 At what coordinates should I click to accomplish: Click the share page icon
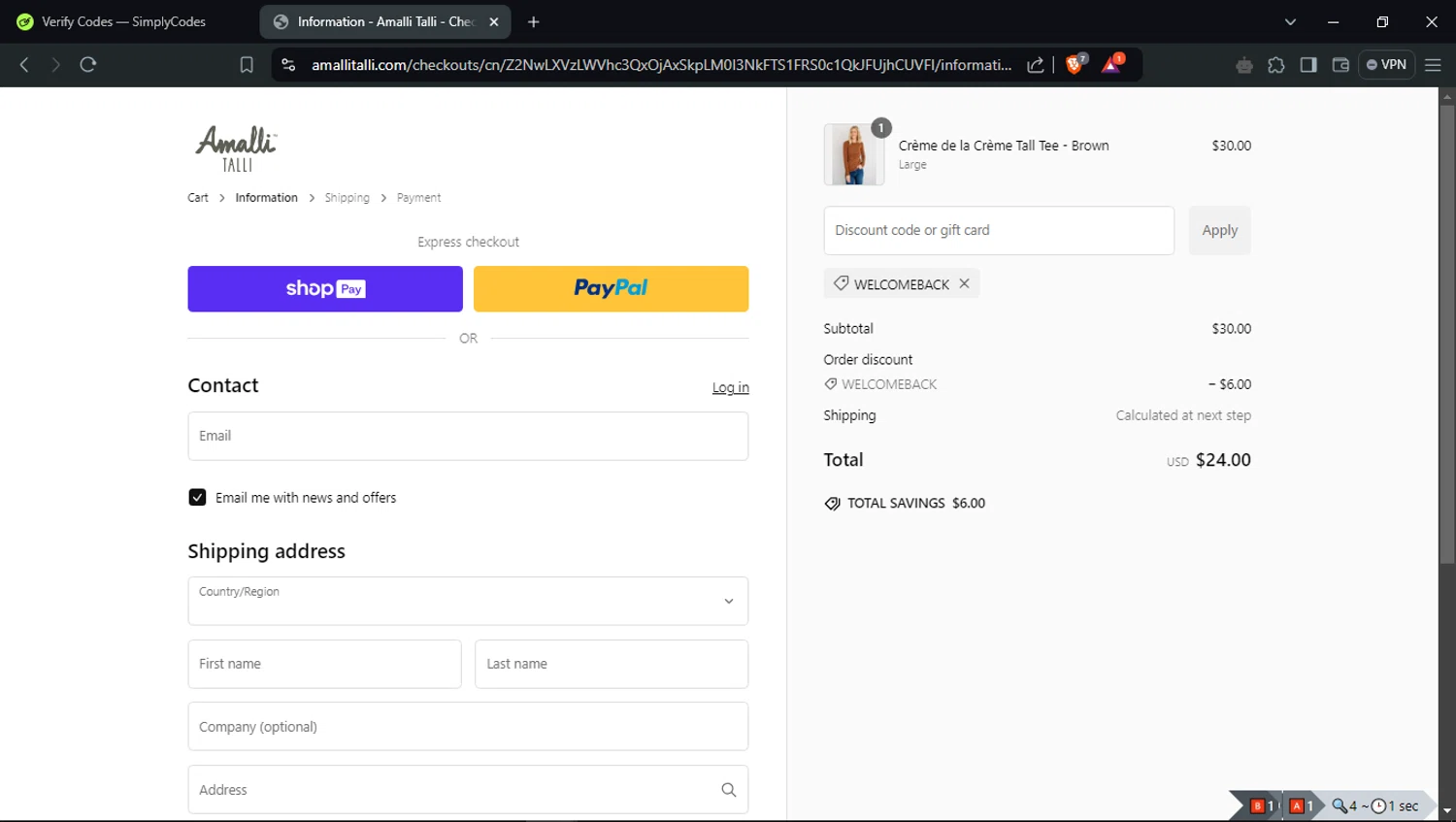click(x=1036, y=65)
